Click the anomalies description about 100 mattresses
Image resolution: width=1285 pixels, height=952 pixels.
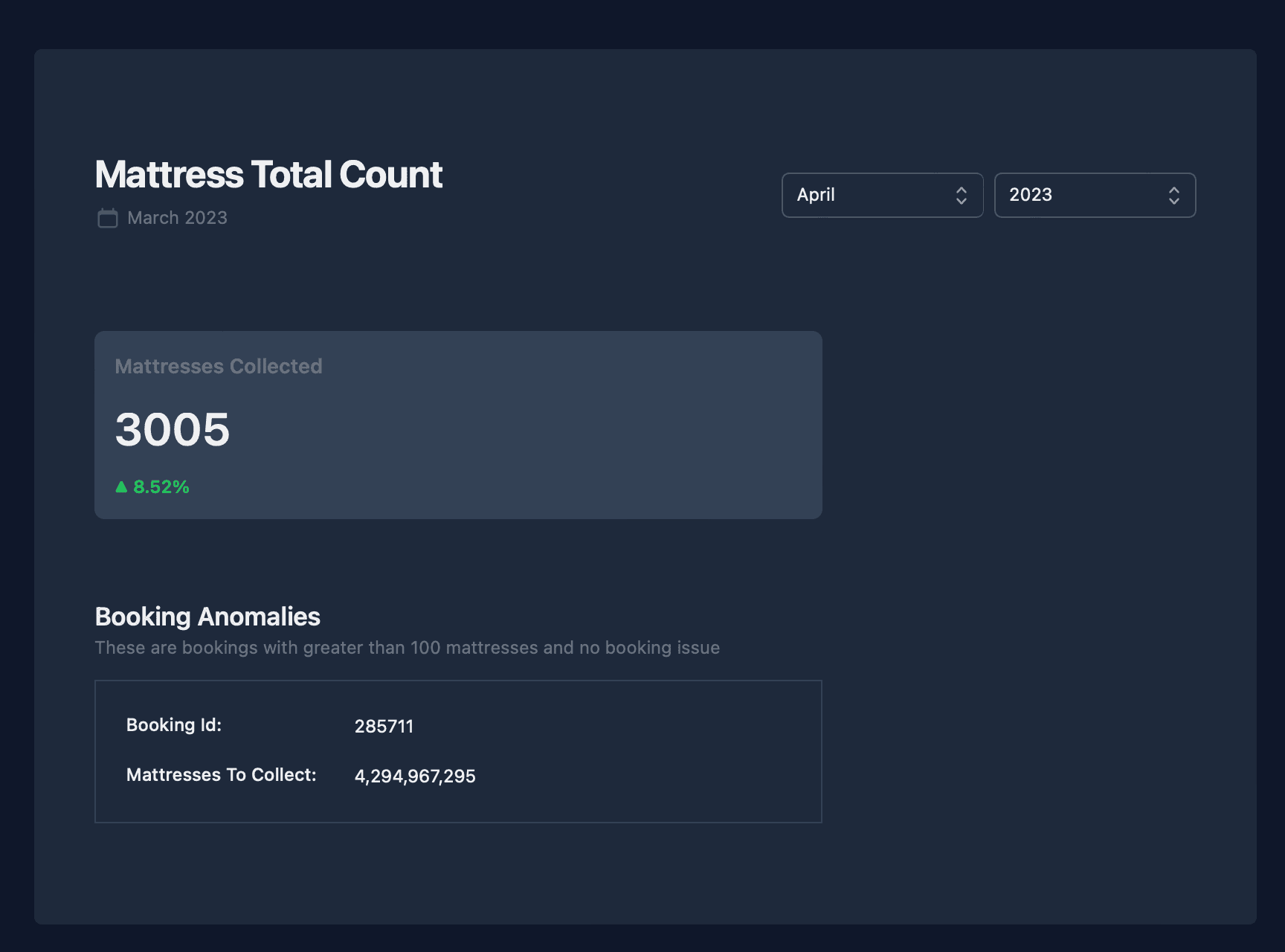407,648
